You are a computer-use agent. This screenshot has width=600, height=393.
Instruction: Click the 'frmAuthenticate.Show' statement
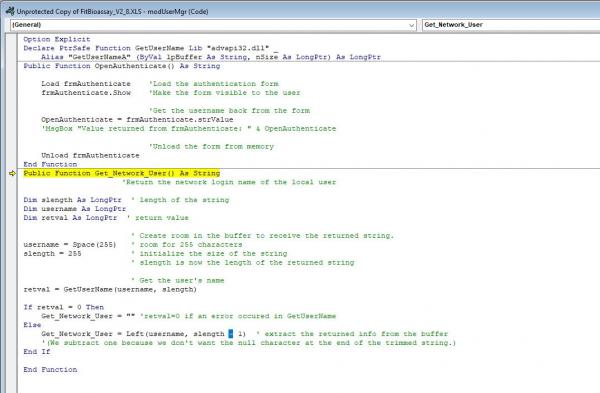[x=86, y=93]
